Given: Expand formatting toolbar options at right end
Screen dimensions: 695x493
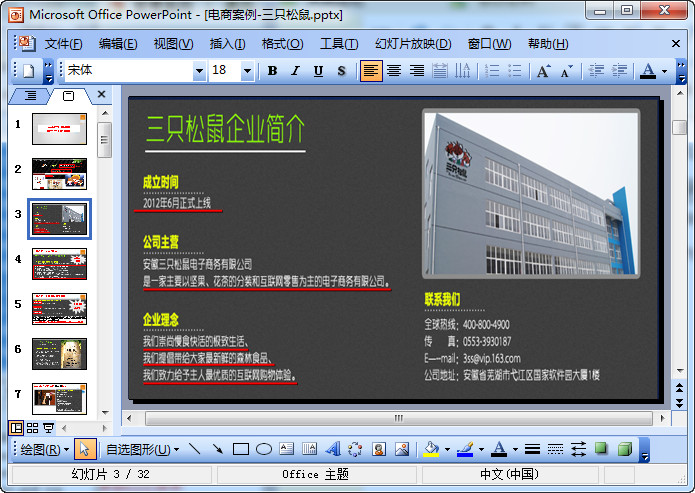Looking at the screenshot, I should 681,72.
